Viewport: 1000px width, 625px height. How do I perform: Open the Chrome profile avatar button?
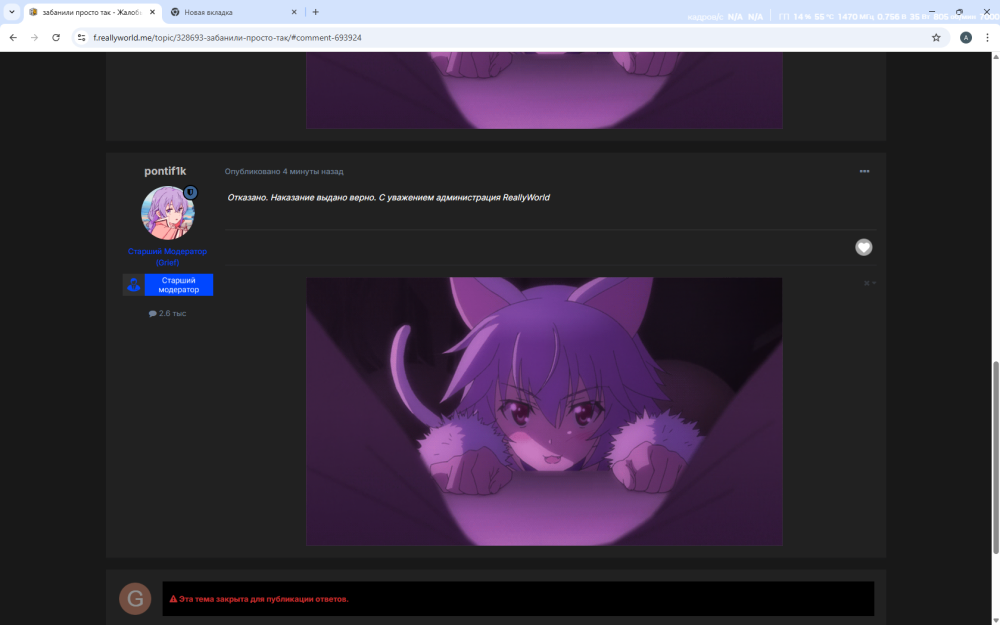(x=966, y=38)
